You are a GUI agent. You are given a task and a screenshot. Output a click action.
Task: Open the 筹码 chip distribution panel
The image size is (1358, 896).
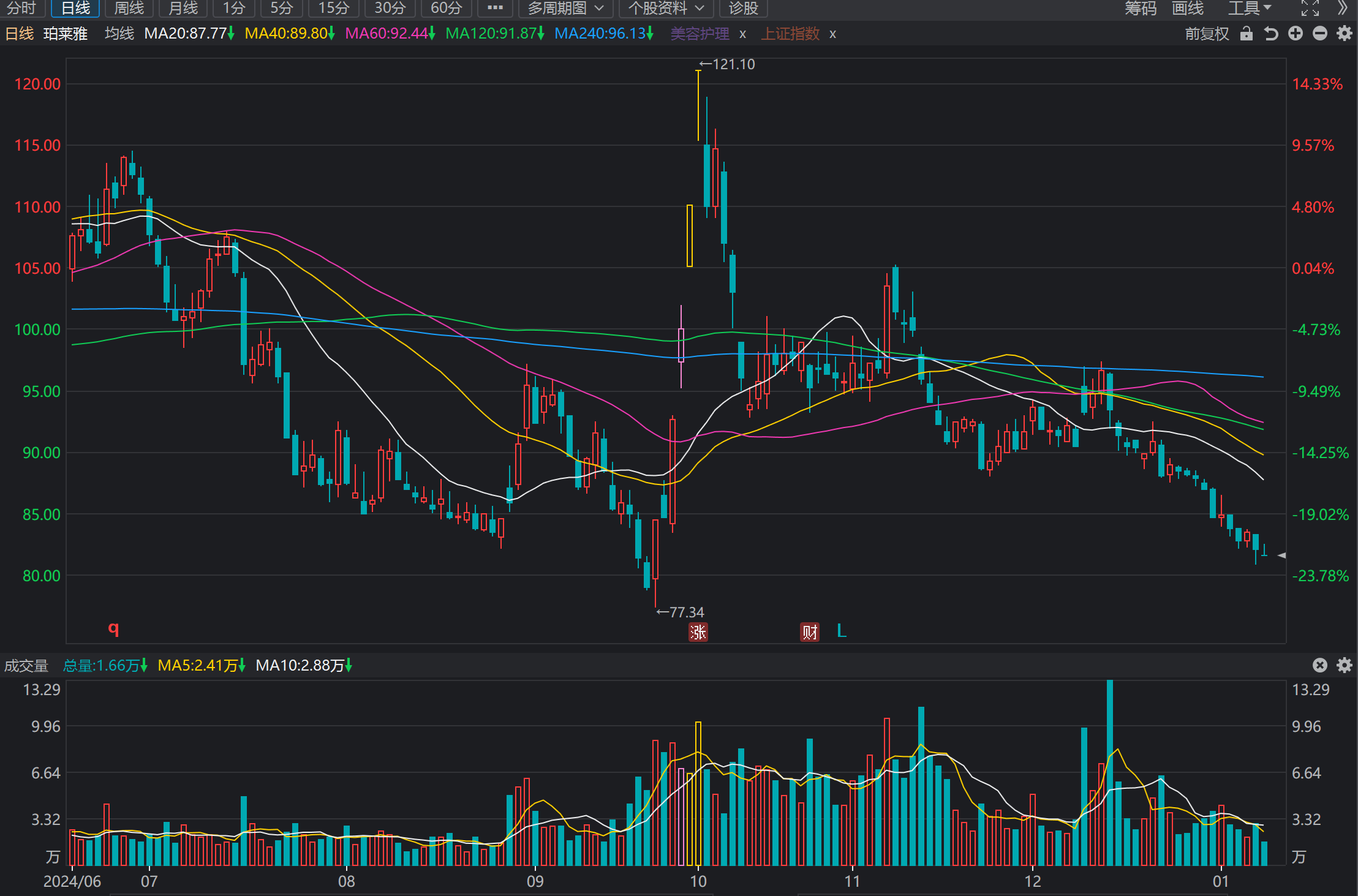[1141, 8]
